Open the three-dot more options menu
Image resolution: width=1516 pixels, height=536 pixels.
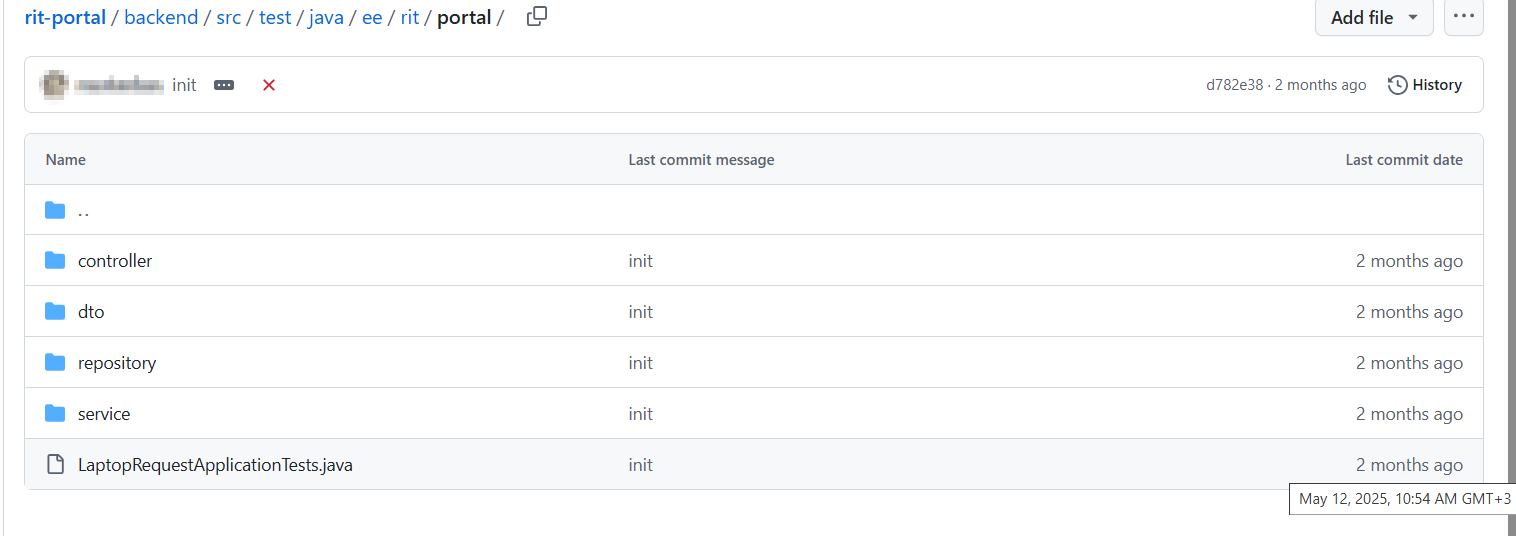click(x=1464, y=17)
